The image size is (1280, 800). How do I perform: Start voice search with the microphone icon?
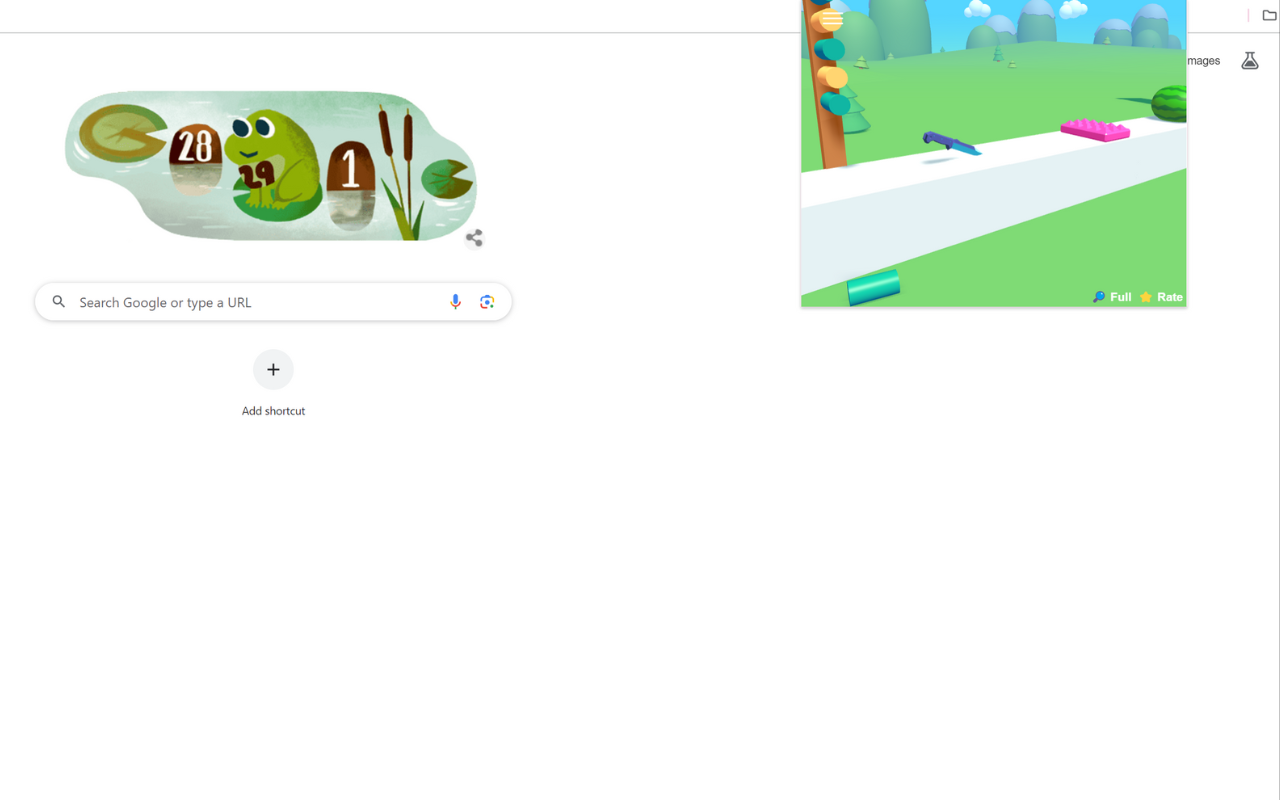[x=455, y=302]
